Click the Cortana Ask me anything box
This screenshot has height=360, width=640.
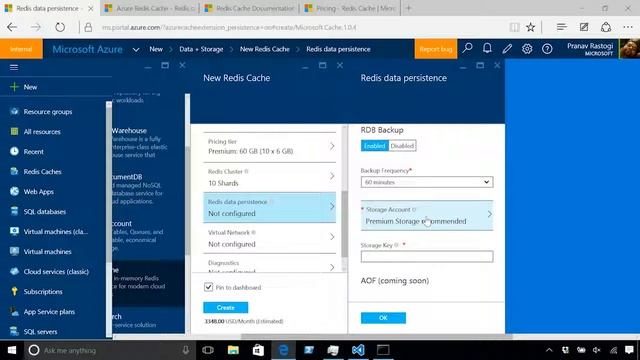[x=110, y=350]
